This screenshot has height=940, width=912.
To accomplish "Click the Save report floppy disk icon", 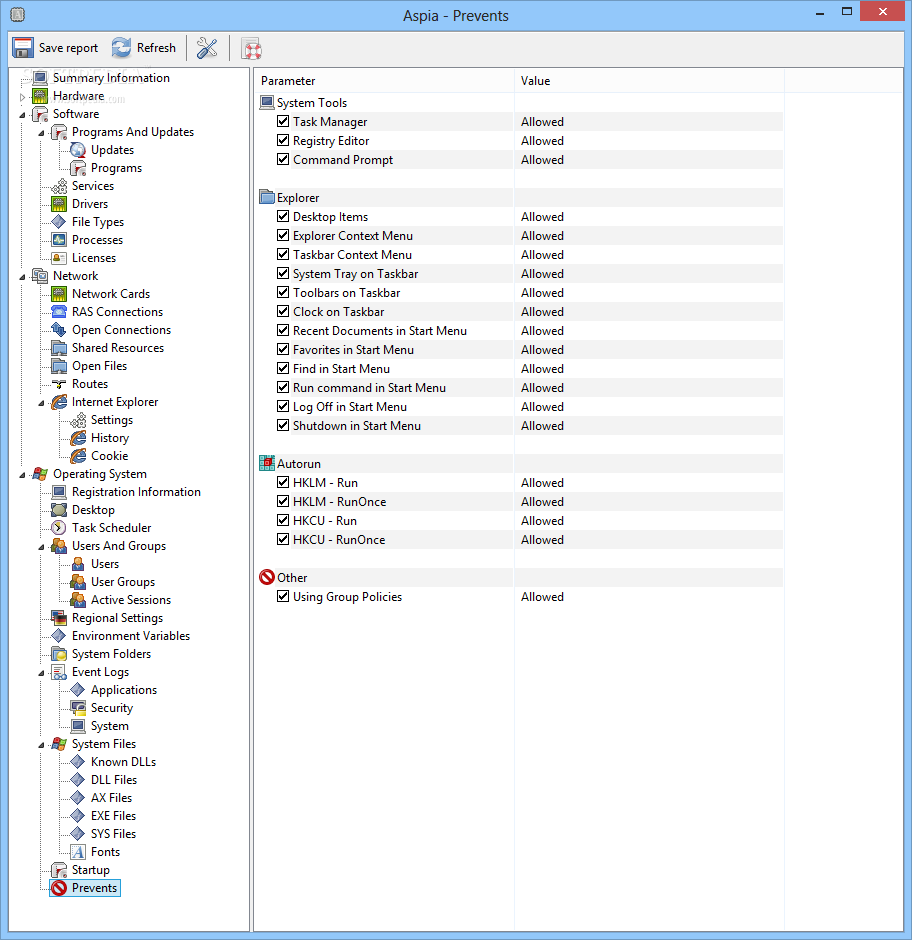I will point(23,48).
